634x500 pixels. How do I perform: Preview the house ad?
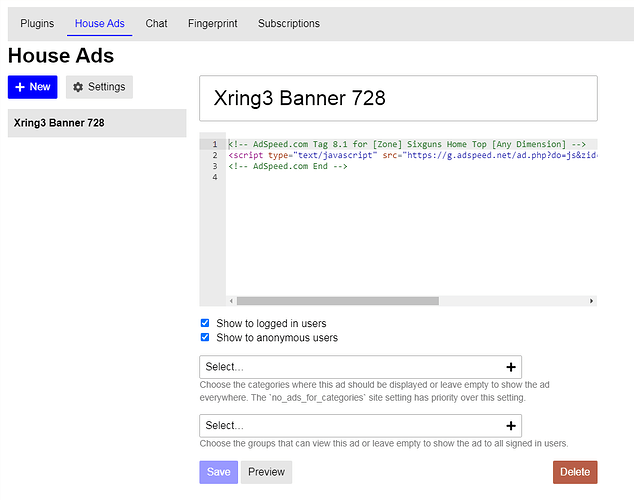click(x=266, y=472)
